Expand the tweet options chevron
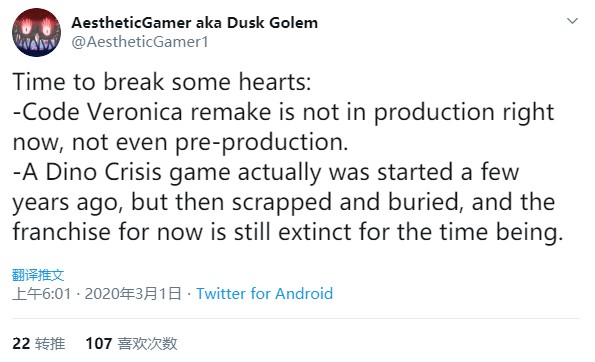 [572, 21]
